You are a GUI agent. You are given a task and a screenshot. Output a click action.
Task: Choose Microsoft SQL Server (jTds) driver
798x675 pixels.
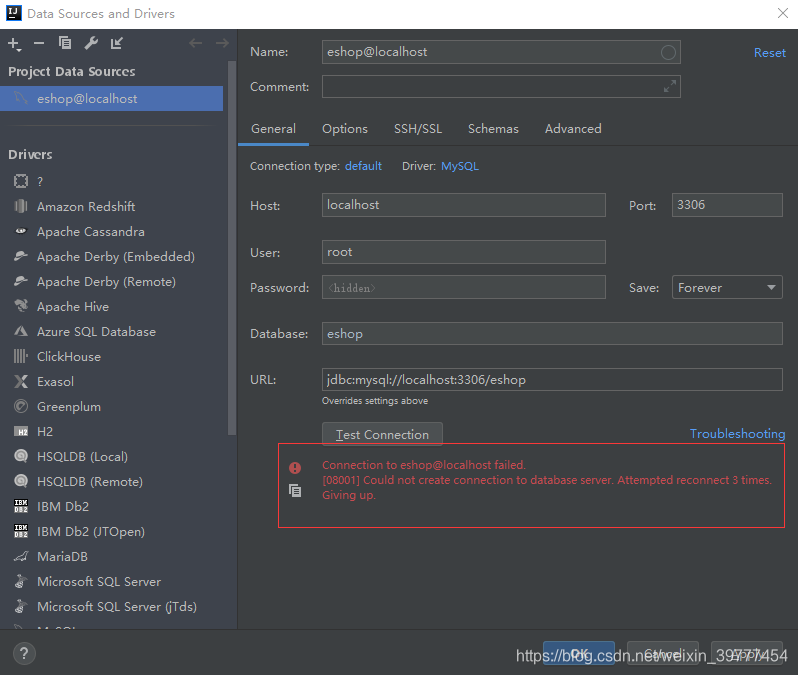[x=115, y=606]
